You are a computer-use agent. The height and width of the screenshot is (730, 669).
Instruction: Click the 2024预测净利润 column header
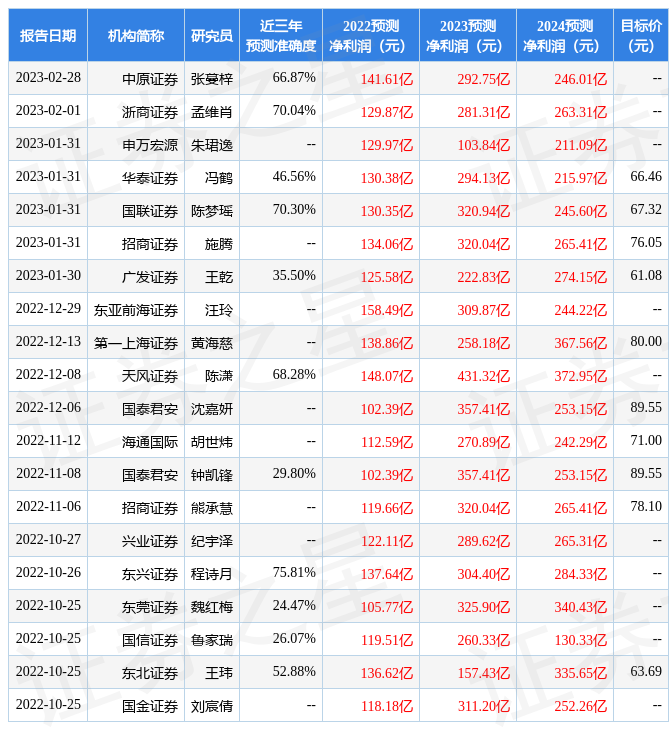tap(564, 35)
